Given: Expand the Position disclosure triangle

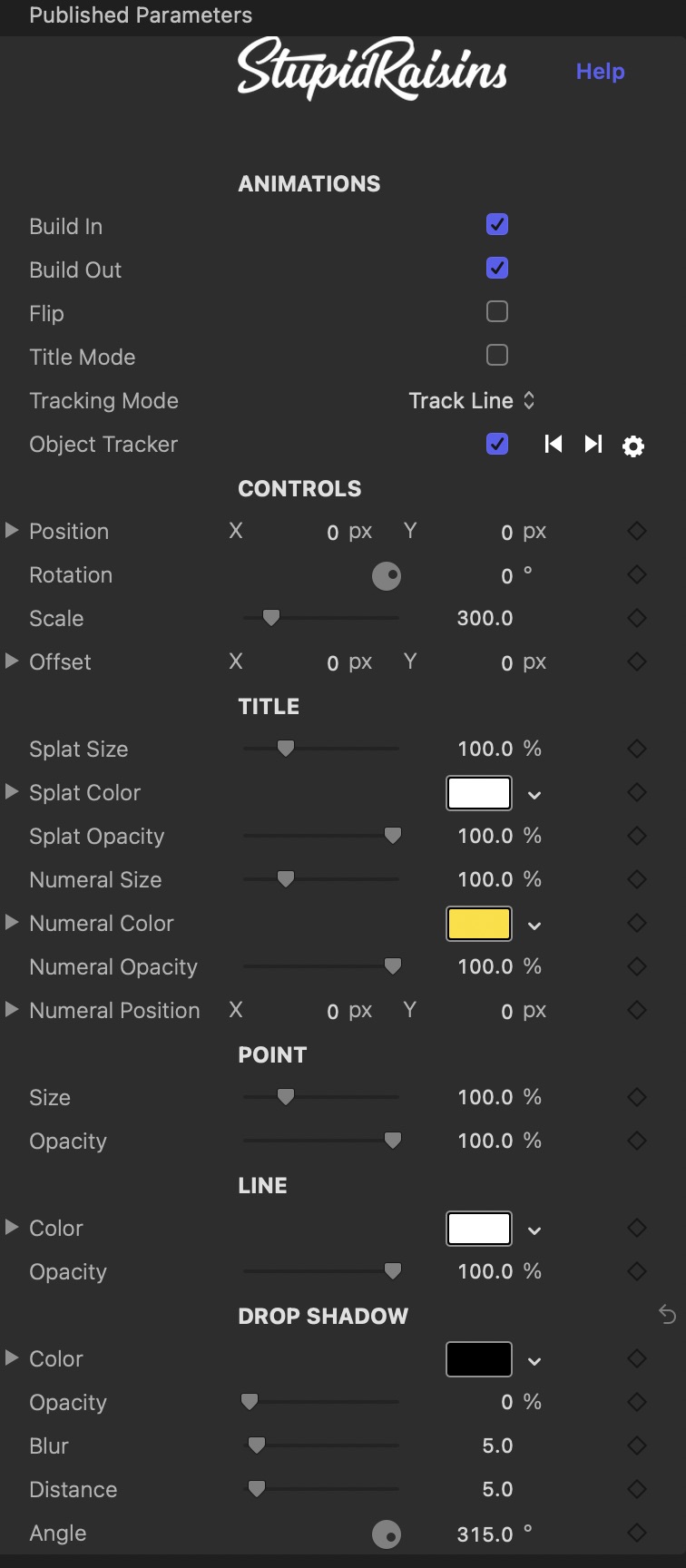Looking at the screenshot, I should pyautogui.click(x=12, y=530).
